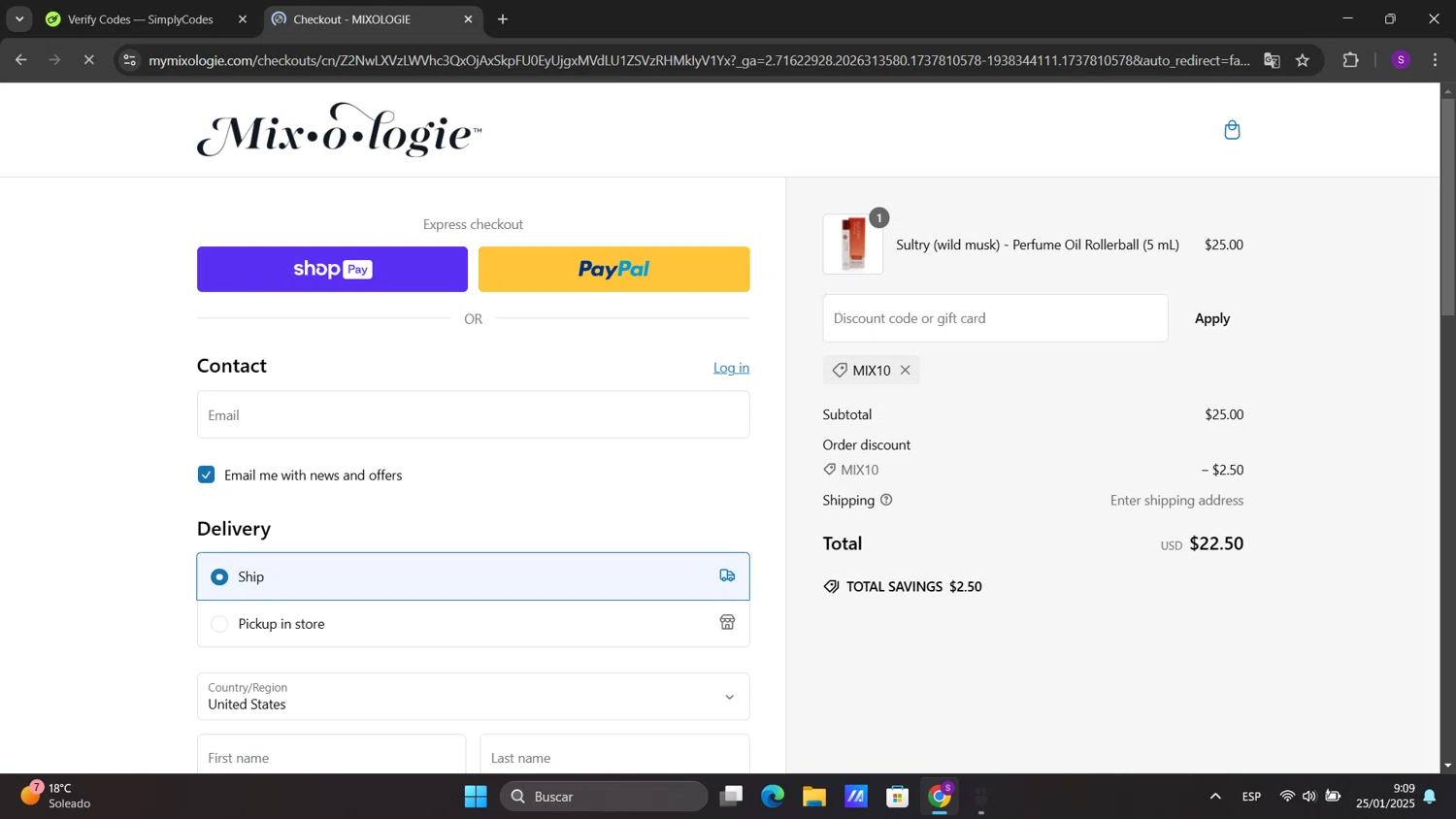Click the browser address bar URL

point(699,60)
